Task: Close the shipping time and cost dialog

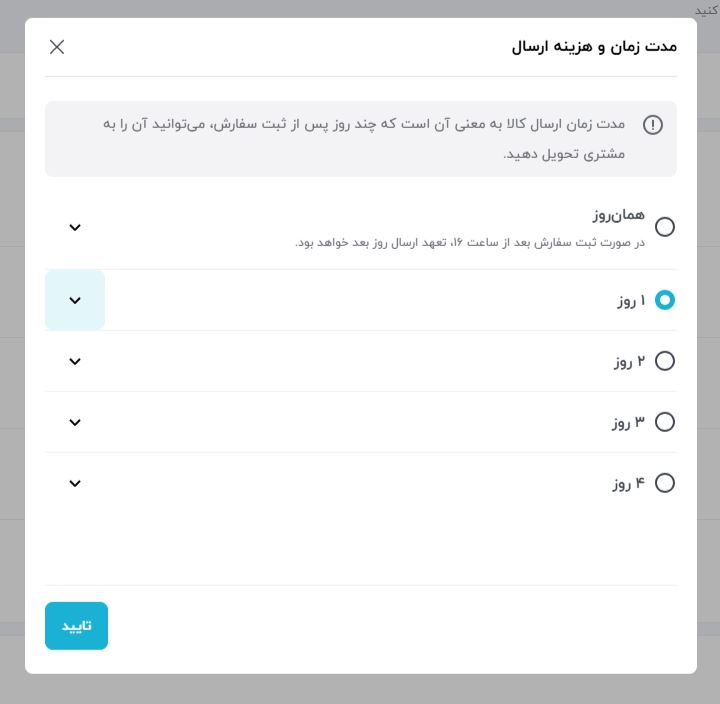Action: [x=57, y=47]
